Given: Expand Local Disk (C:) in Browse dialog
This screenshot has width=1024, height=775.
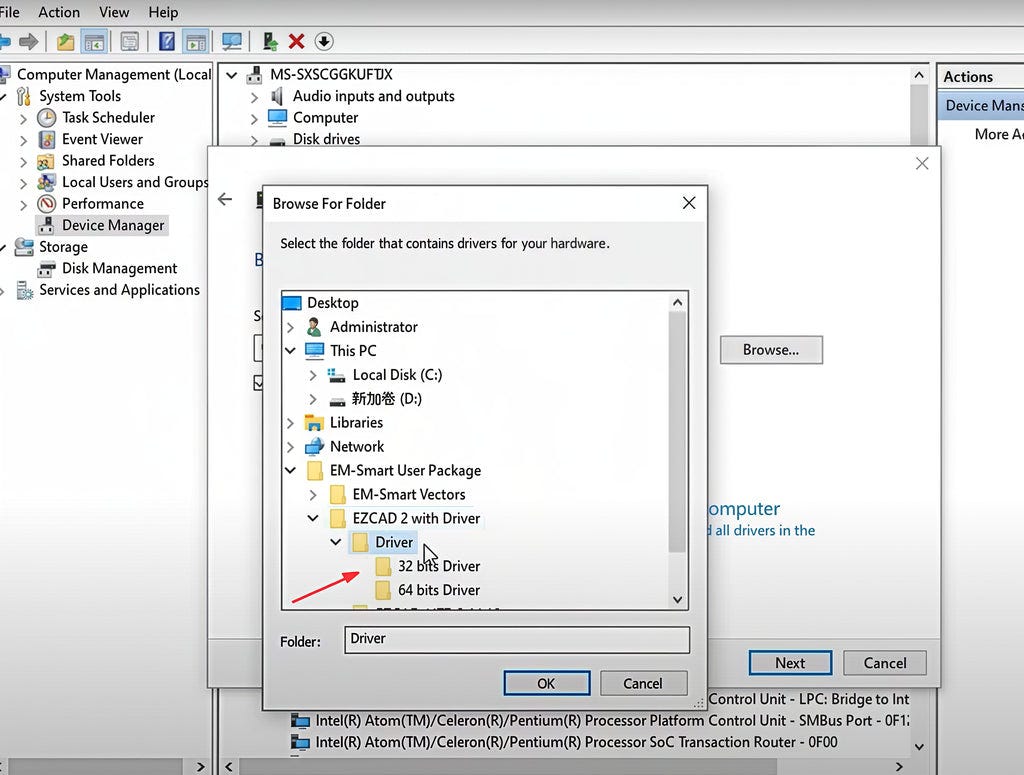Looking at the screenshot, I should click(313, 375).
